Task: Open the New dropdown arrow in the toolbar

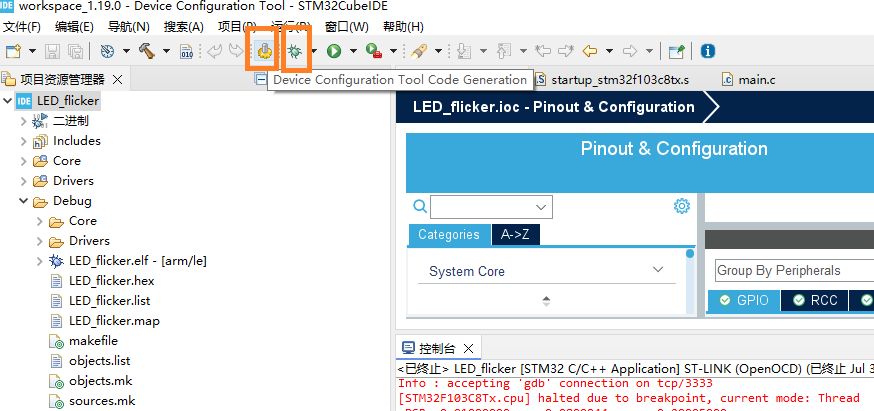Action: [32, 51]
